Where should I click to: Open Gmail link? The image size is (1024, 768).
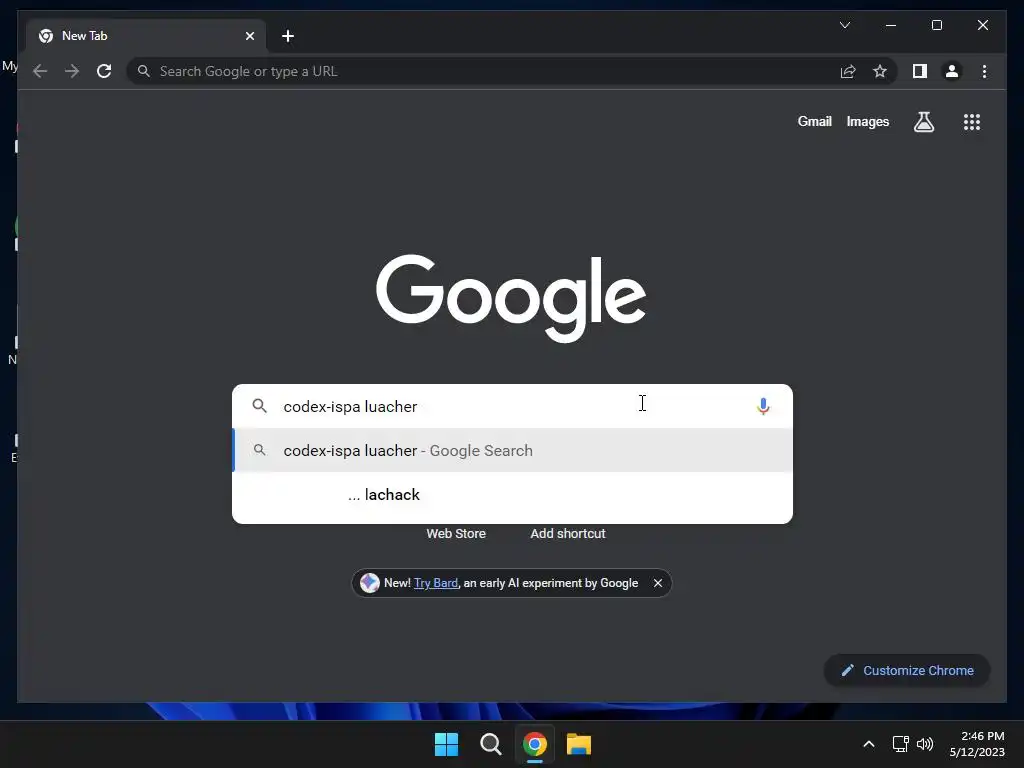click(814, 121)
